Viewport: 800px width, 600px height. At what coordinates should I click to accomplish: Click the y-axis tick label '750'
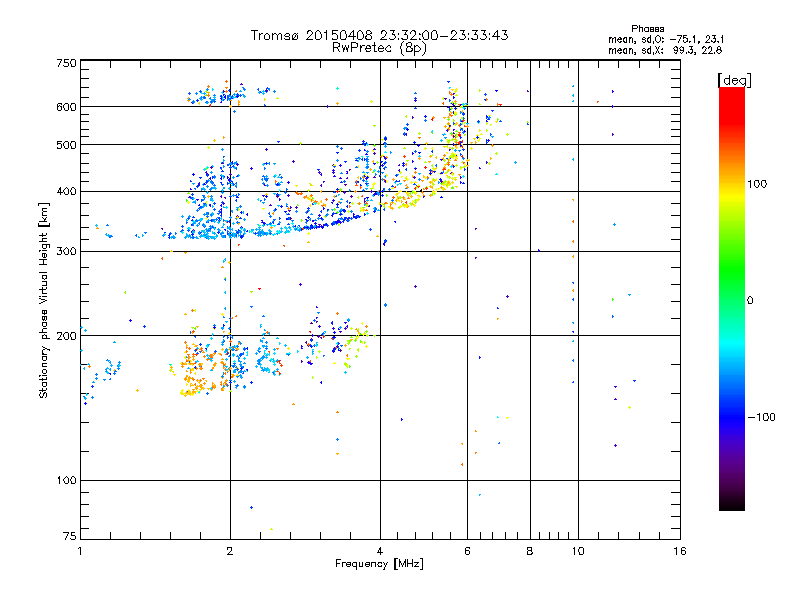click(66, 63)
